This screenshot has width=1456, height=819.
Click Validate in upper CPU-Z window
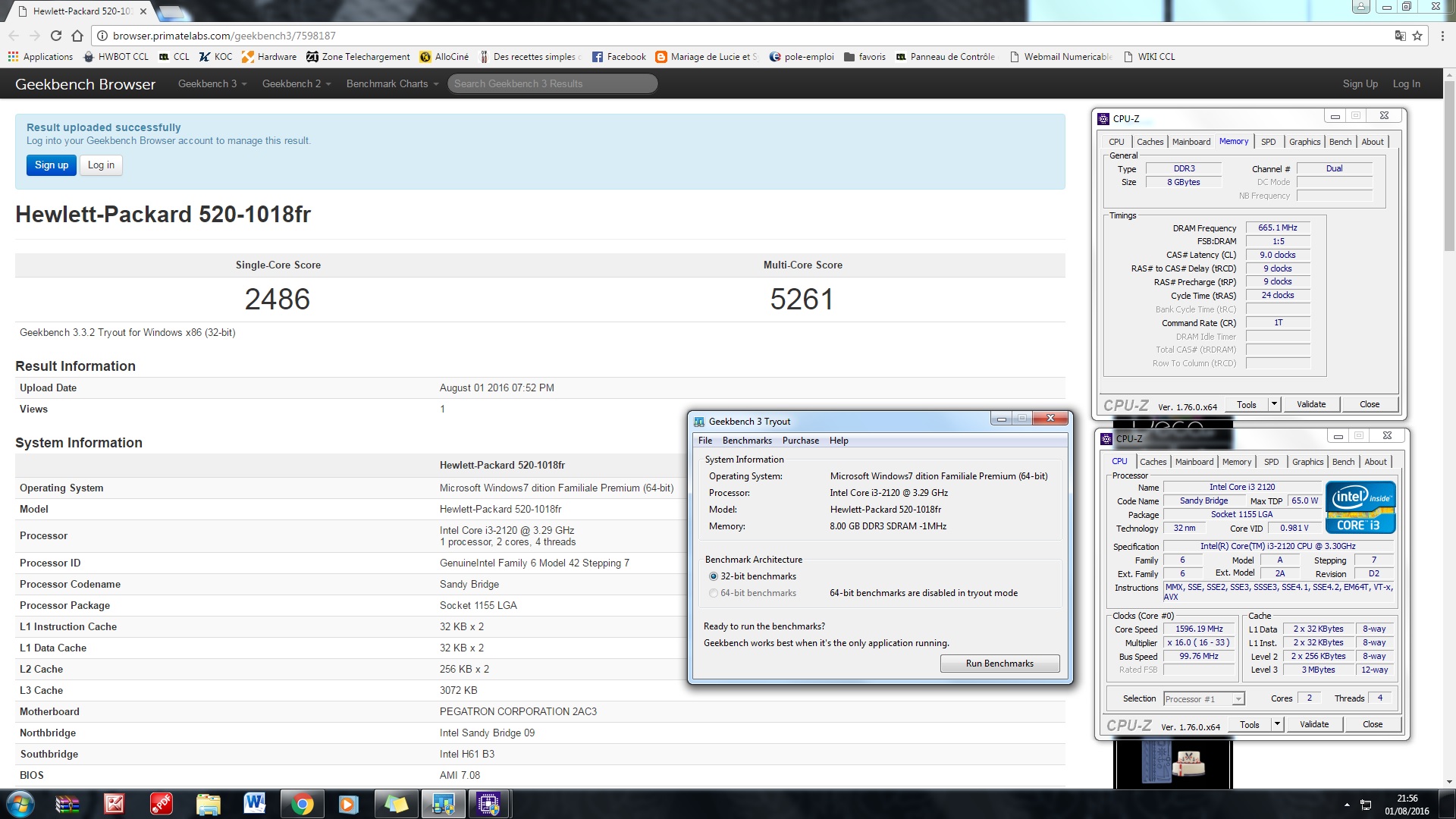pos(1311,404)
